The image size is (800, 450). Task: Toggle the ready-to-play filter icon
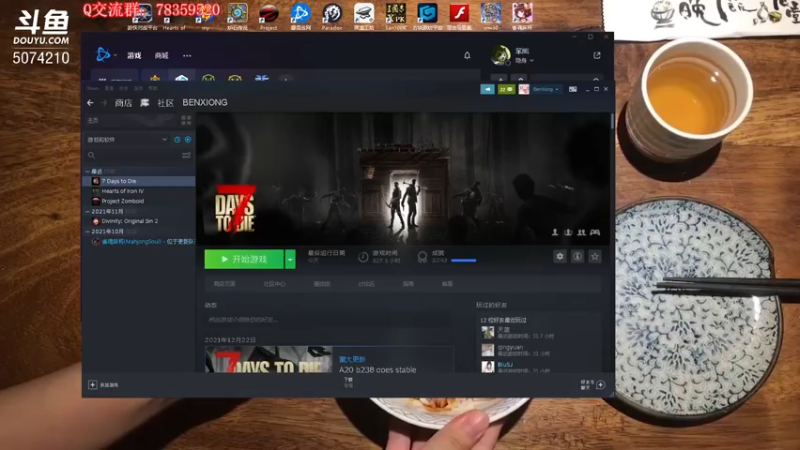188,139
